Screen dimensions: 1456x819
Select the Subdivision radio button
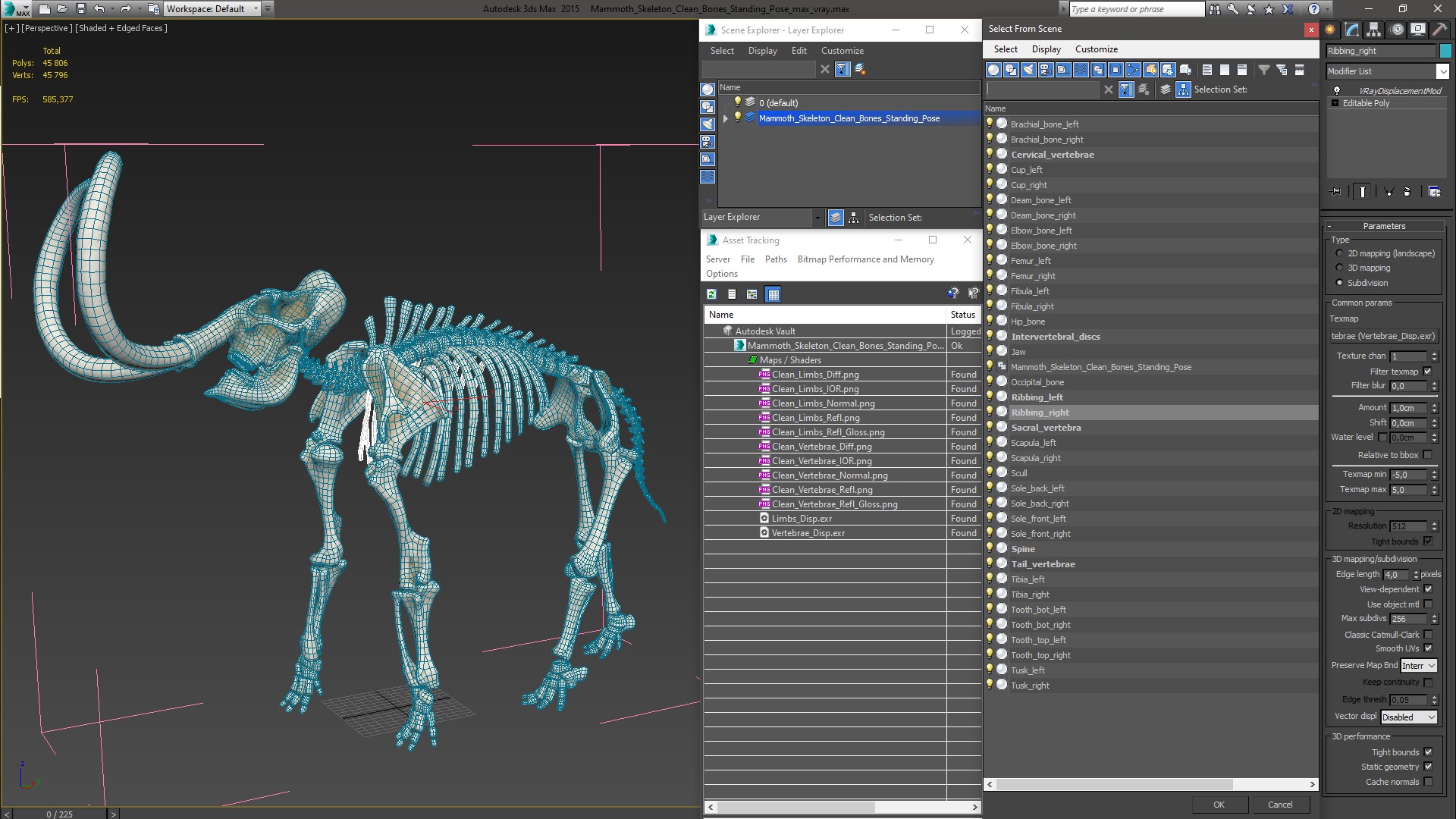coord(1339,283)
